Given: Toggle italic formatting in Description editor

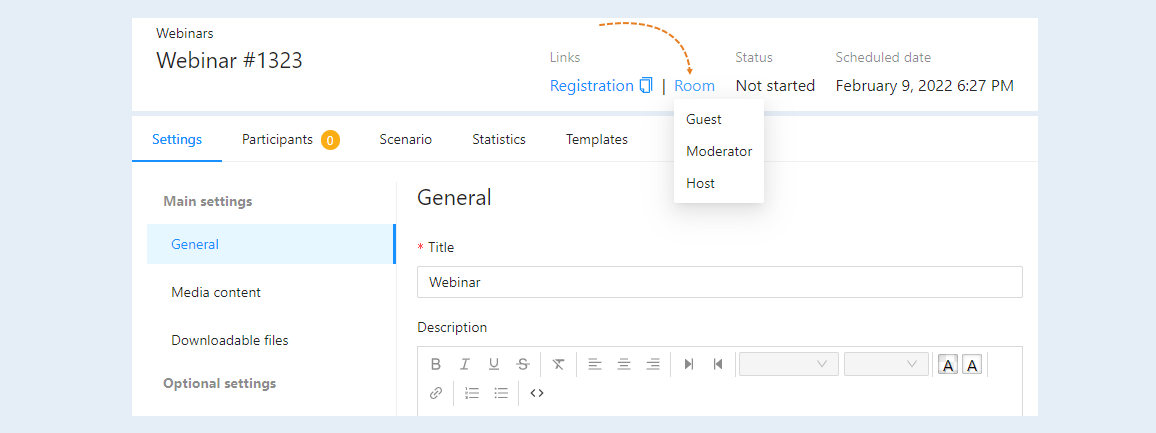Looking at the screenshot, I should pos(464,364).
